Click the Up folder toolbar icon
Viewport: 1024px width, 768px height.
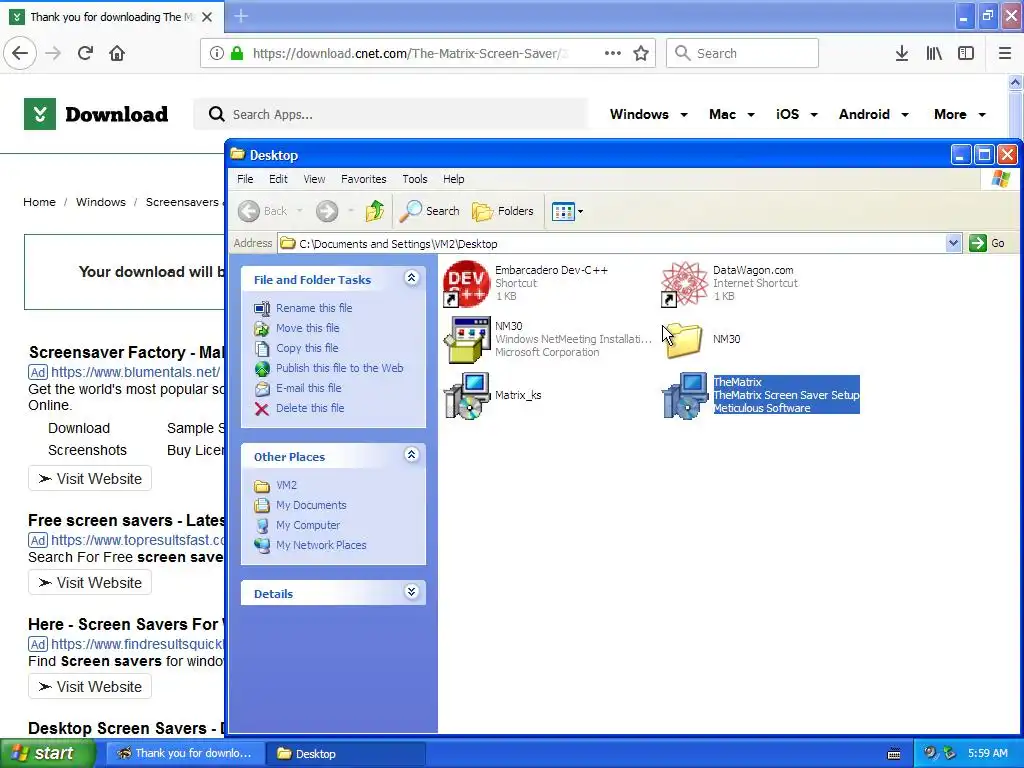click(375, 211)
